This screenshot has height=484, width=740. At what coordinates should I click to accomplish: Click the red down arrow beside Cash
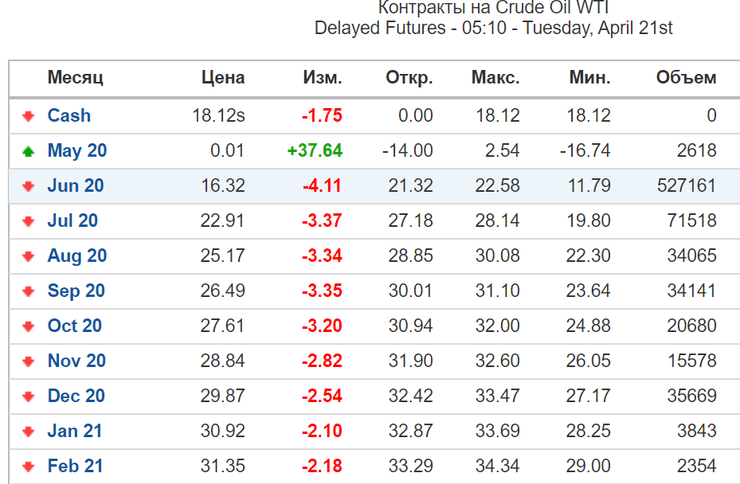pos(28,116)
